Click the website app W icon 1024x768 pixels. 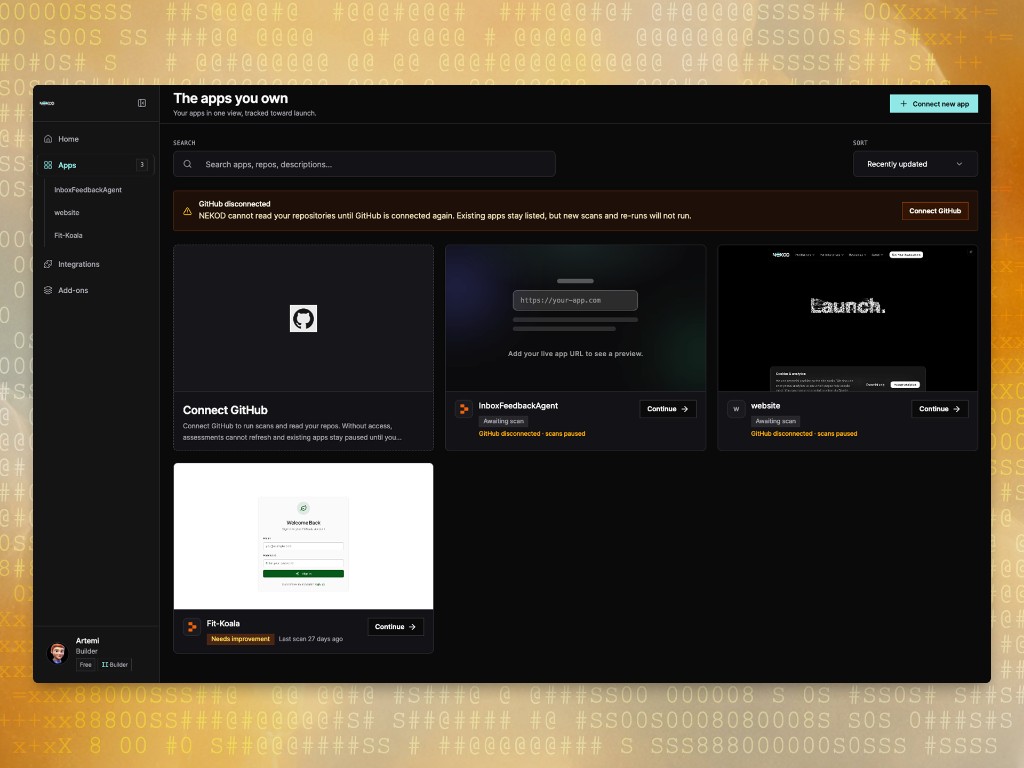coord(736,409)
